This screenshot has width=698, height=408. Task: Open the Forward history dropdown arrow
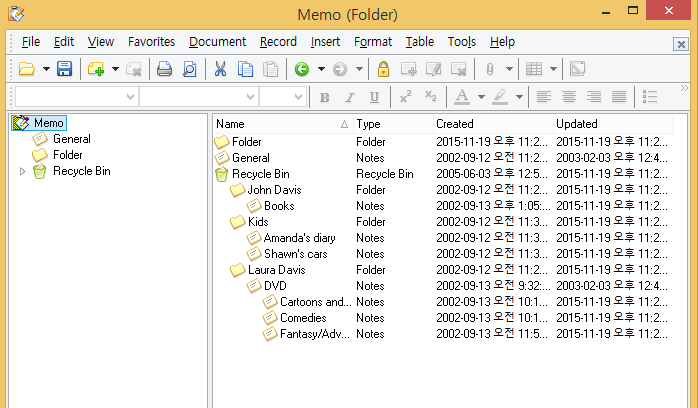tap(359, 69)
